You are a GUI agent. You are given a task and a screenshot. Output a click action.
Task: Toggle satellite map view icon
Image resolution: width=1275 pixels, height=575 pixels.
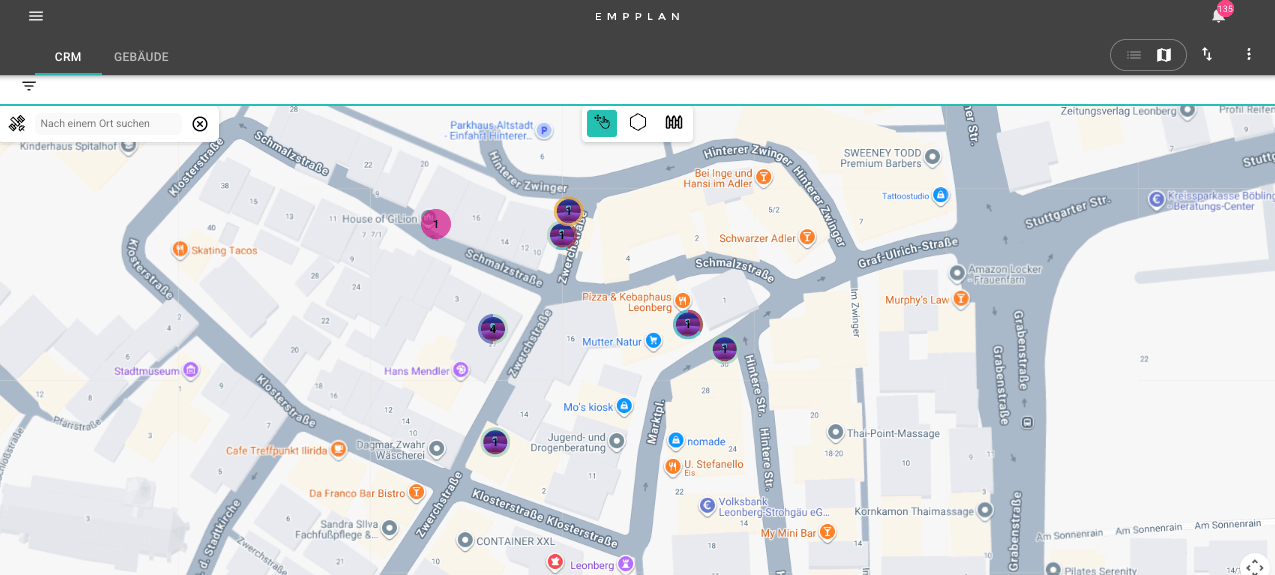point(17,124)
